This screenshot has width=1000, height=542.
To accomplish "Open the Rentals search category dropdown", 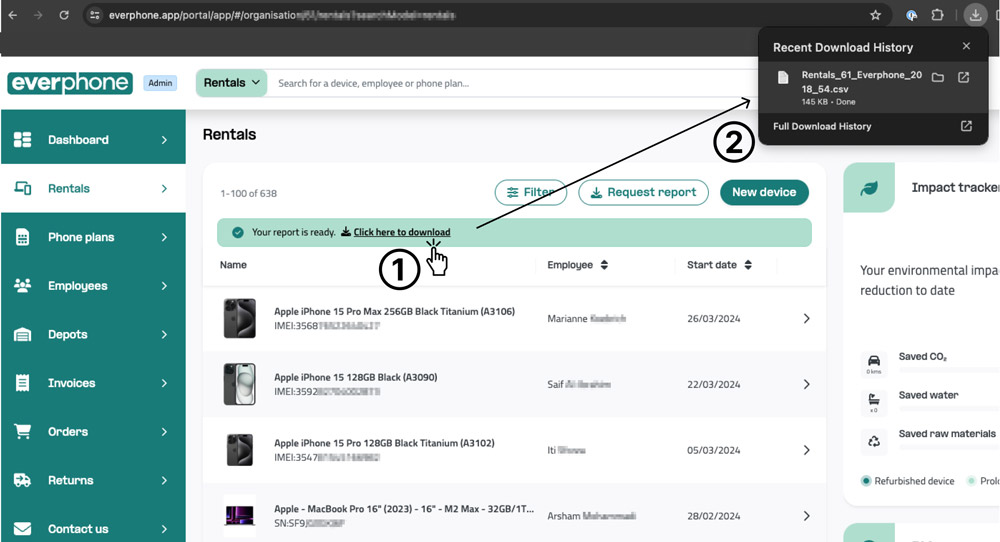I will click(x=232, y=83).
